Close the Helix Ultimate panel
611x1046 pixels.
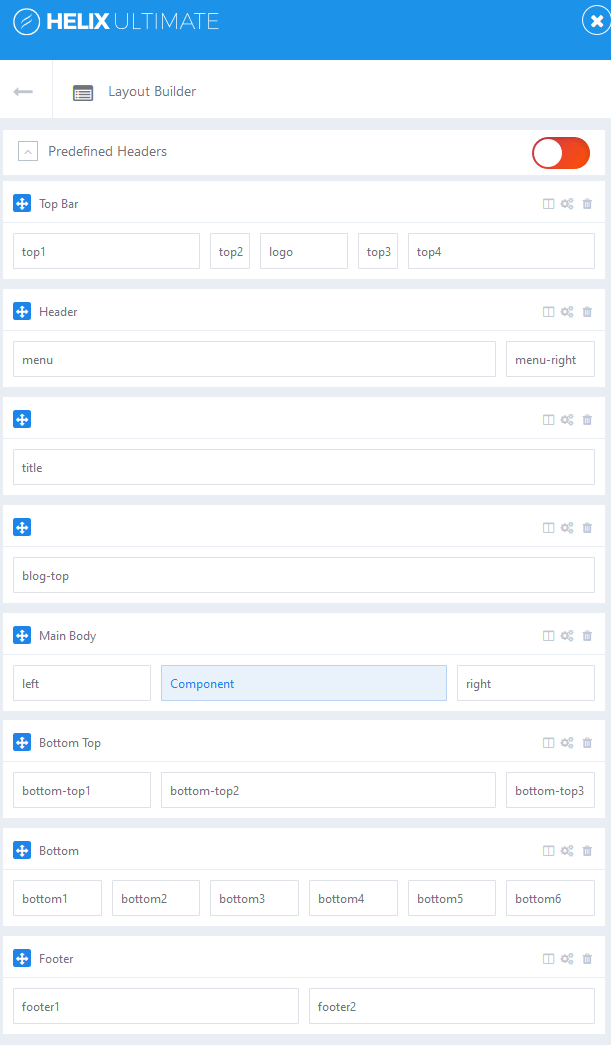595,21
